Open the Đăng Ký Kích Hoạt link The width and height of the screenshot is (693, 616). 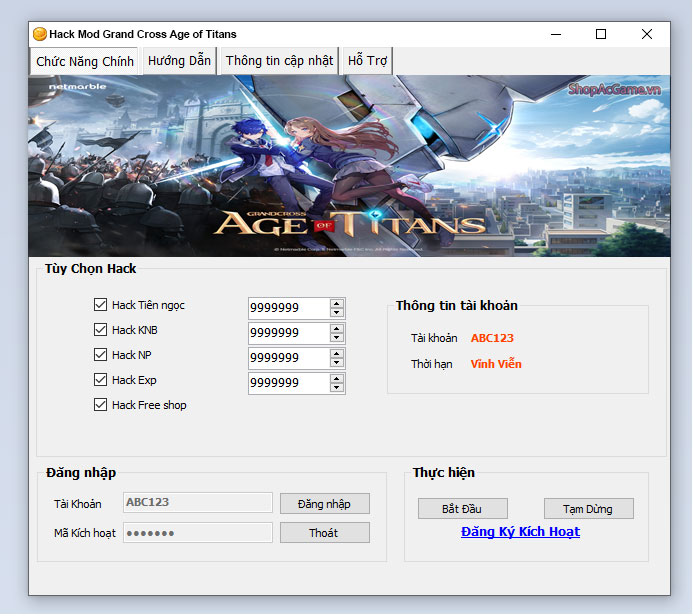tap(520, 532)
